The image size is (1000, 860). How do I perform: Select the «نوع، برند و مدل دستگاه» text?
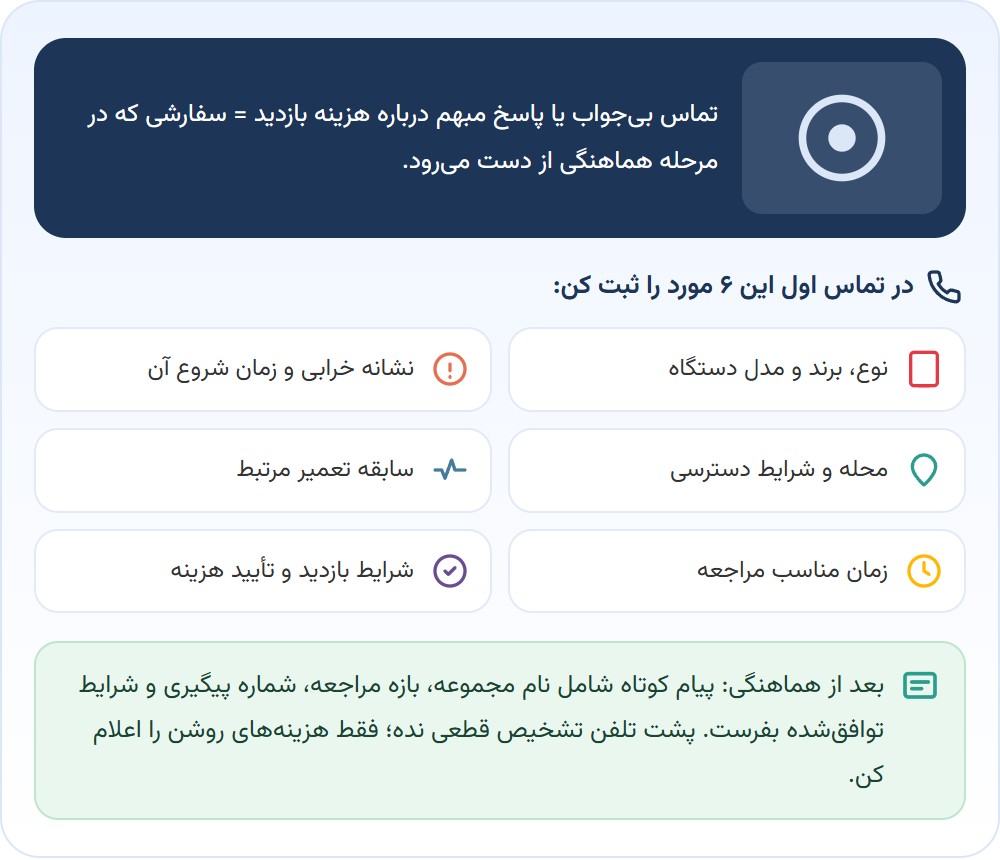[778, 369]
